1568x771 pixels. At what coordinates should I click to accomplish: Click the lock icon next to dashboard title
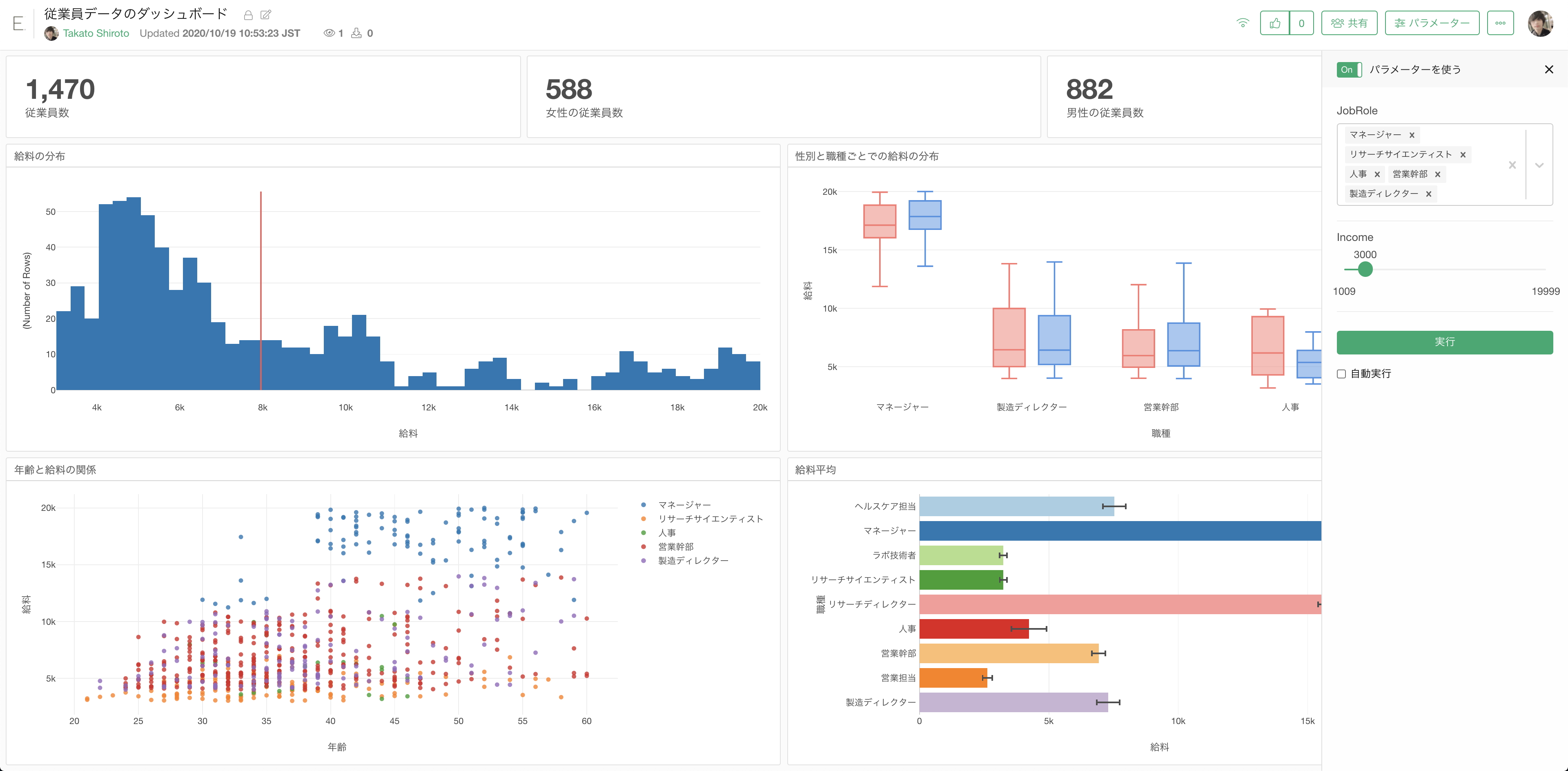(x=248, y=15)
